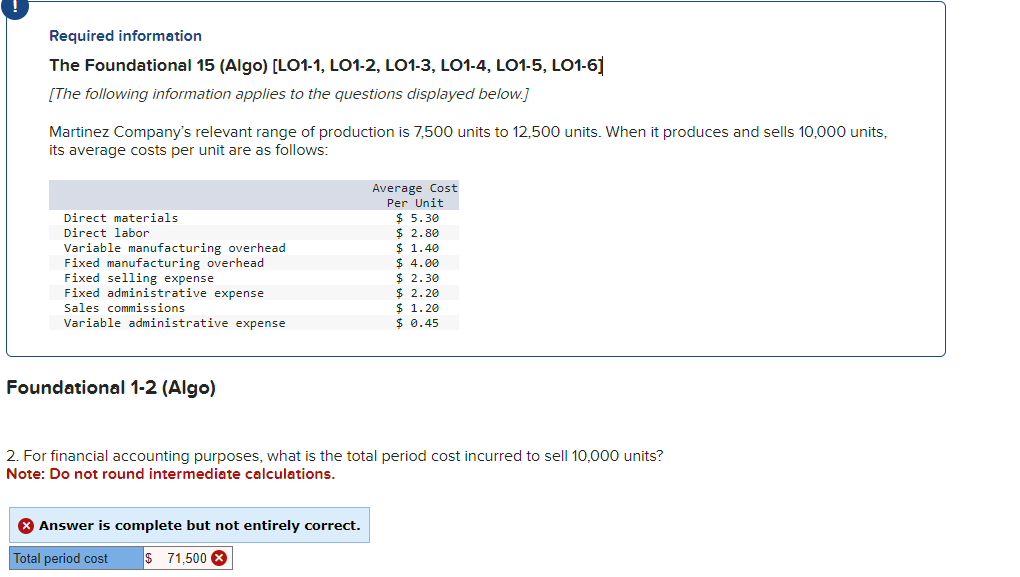
Task: Select the Direct materials row
Action: coord(250,217)
